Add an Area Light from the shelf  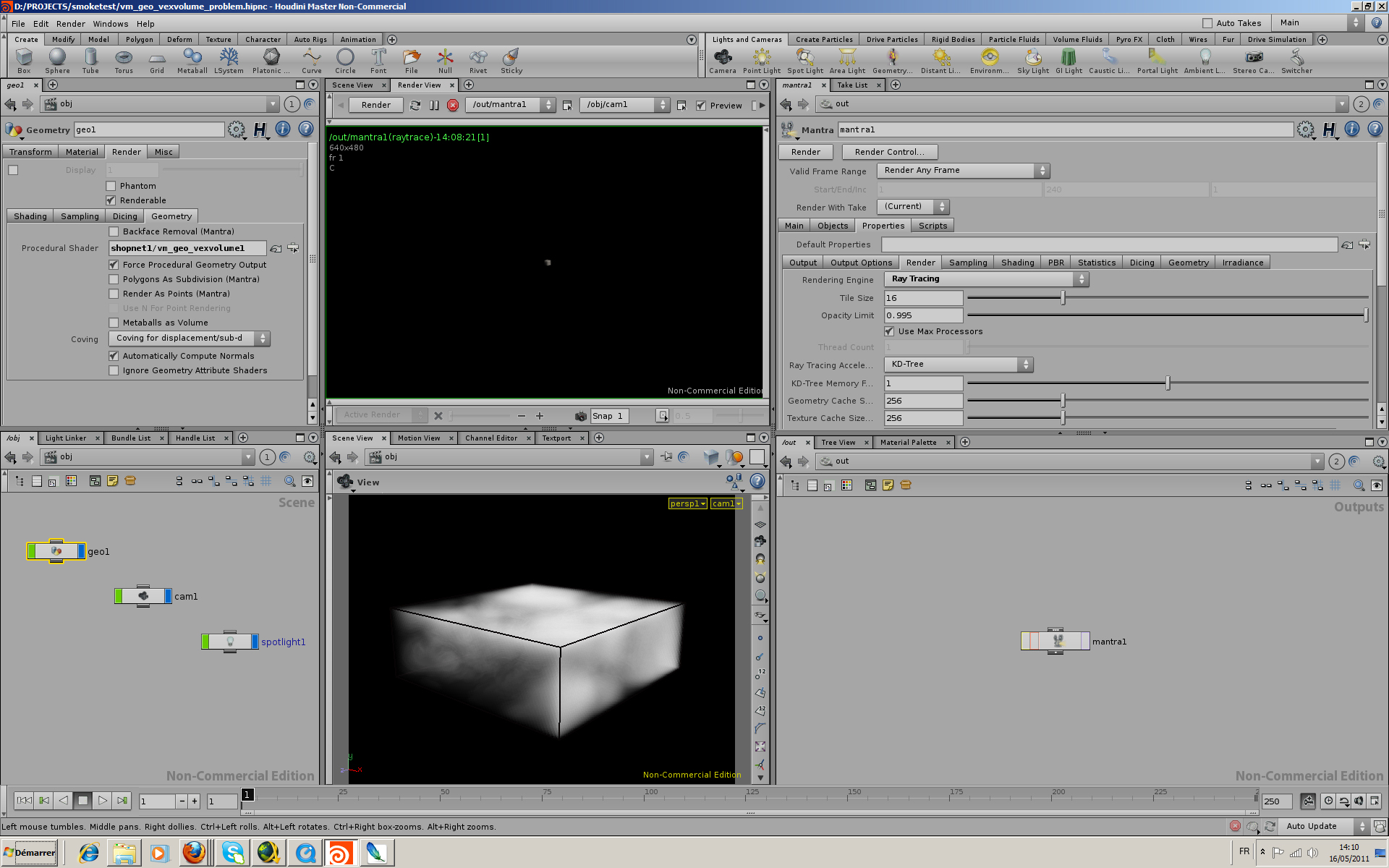pos(847,61)
